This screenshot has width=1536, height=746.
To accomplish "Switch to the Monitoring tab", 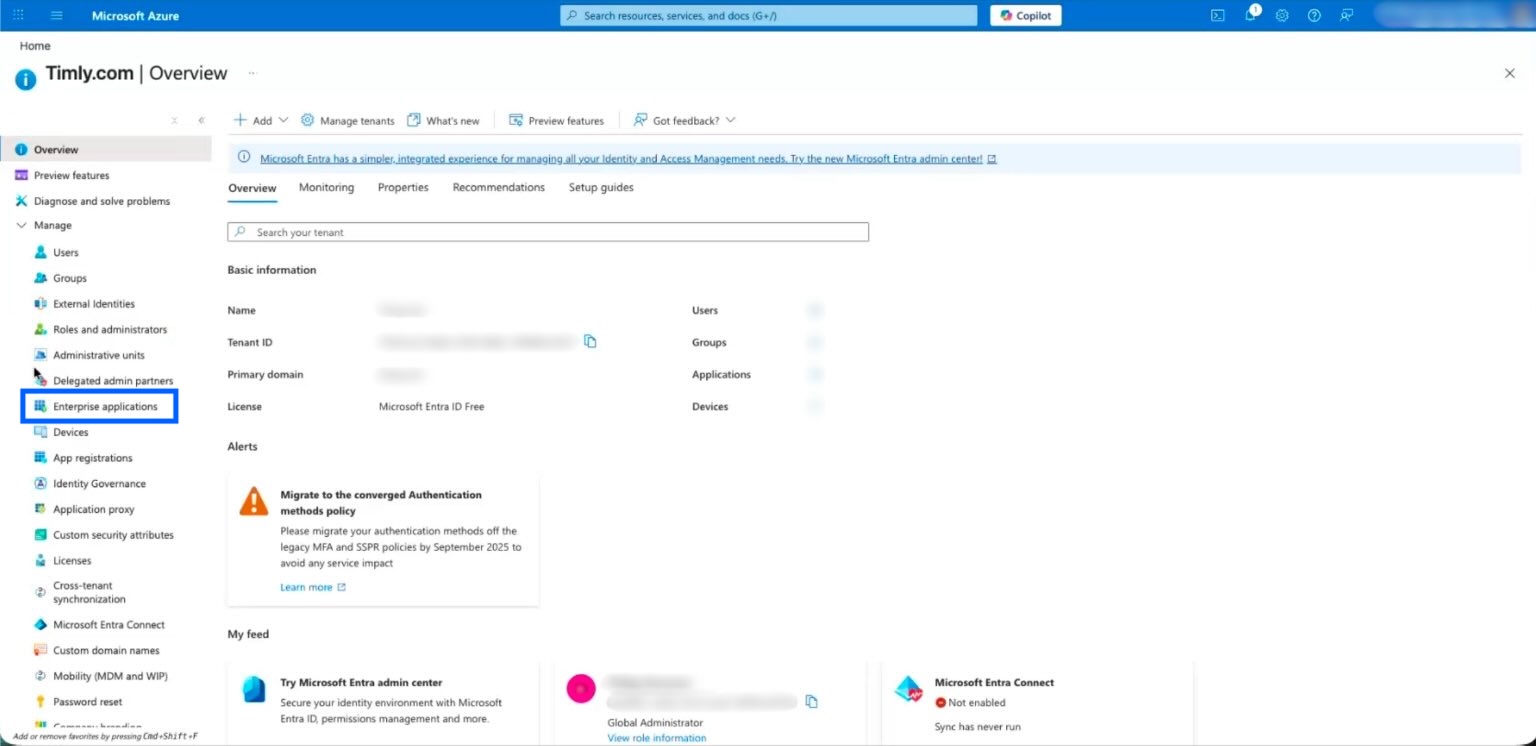I will [x=326, y=187].
